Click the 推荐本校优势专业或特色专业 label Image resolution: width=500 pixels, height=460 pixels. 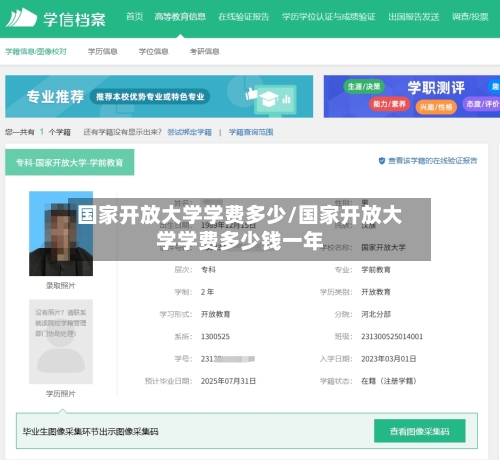click(x=150, y=97)
